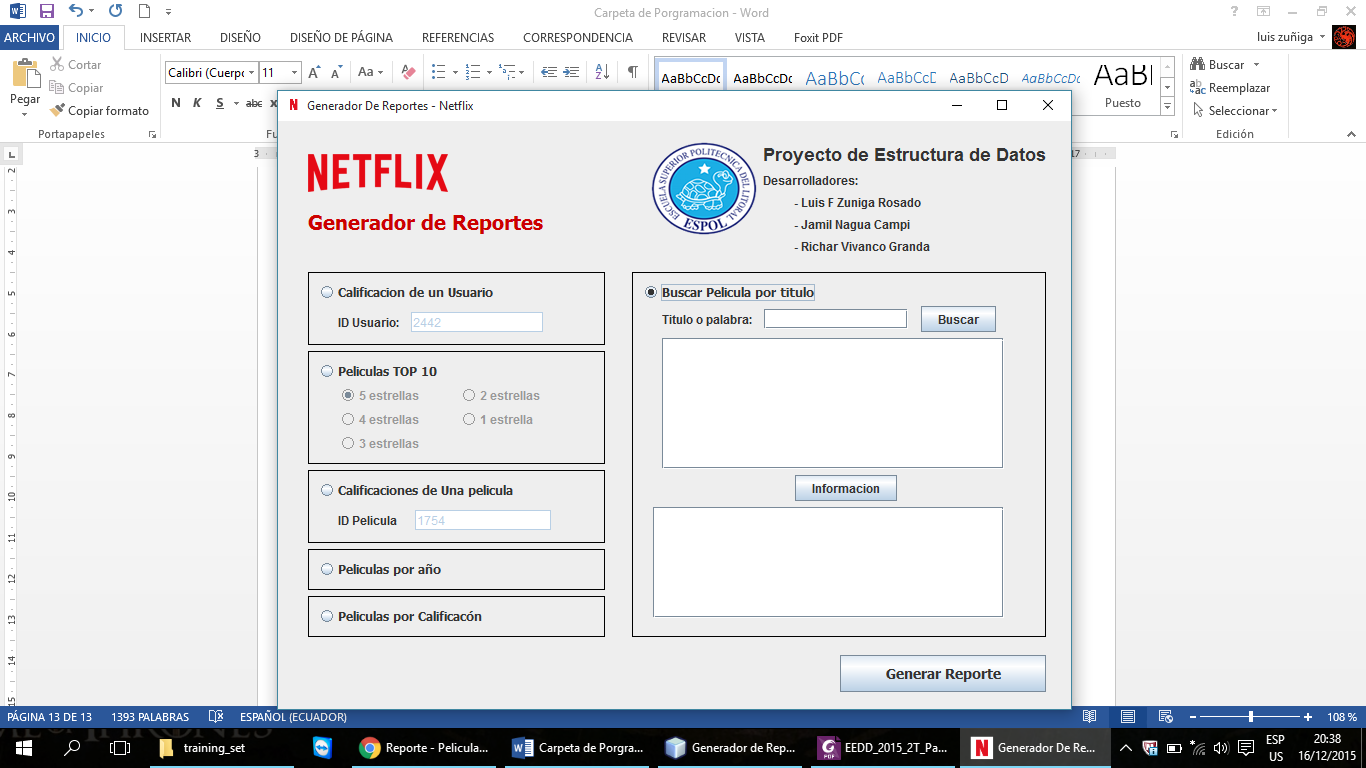Select the Peliculas TOP 10 radio button
This screenshot has width=1366, height=768.
click(327, 372)
